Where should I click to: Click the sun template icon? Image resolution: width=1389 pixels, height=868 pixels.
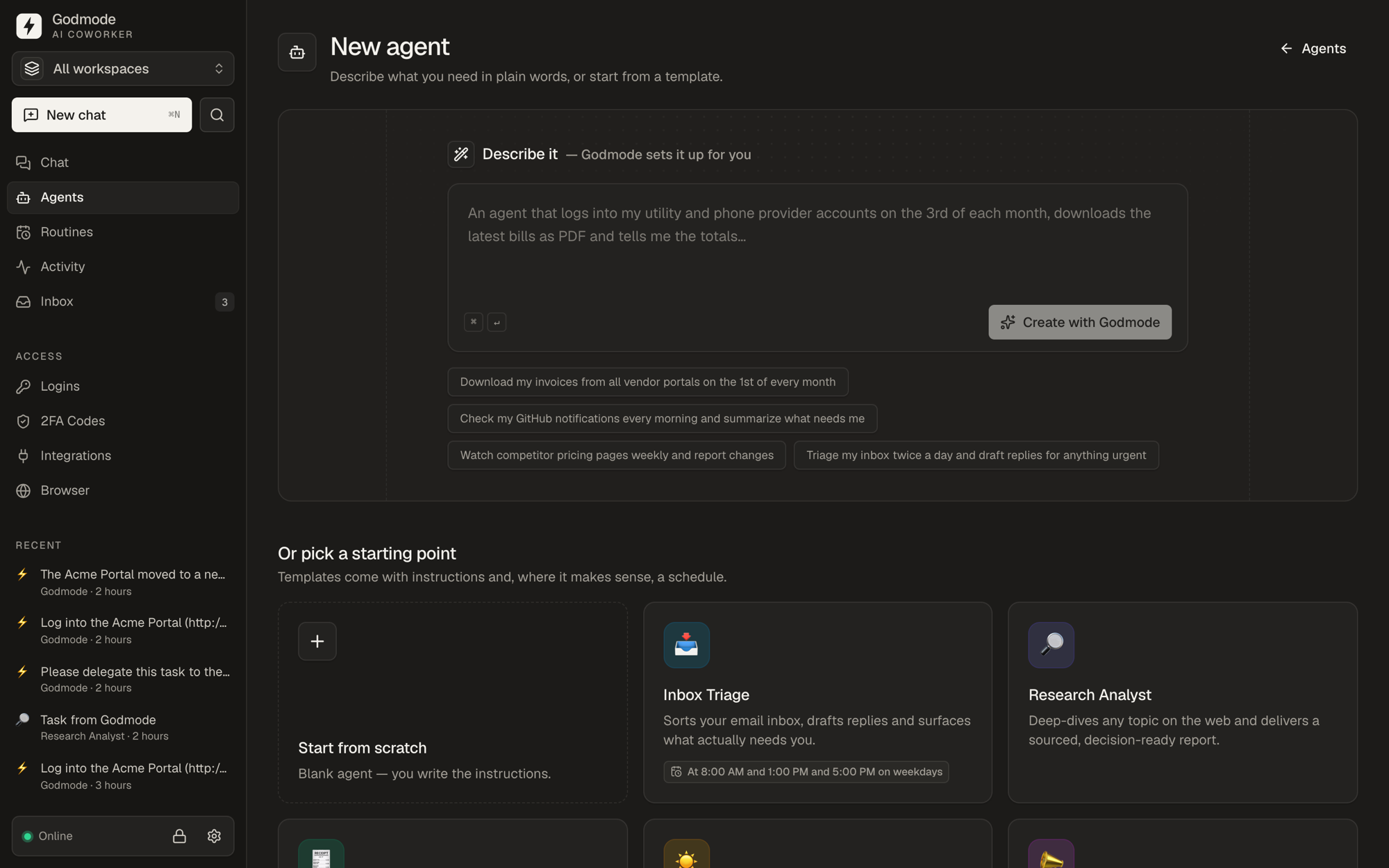pyautogui.click(x=686, y=854)
